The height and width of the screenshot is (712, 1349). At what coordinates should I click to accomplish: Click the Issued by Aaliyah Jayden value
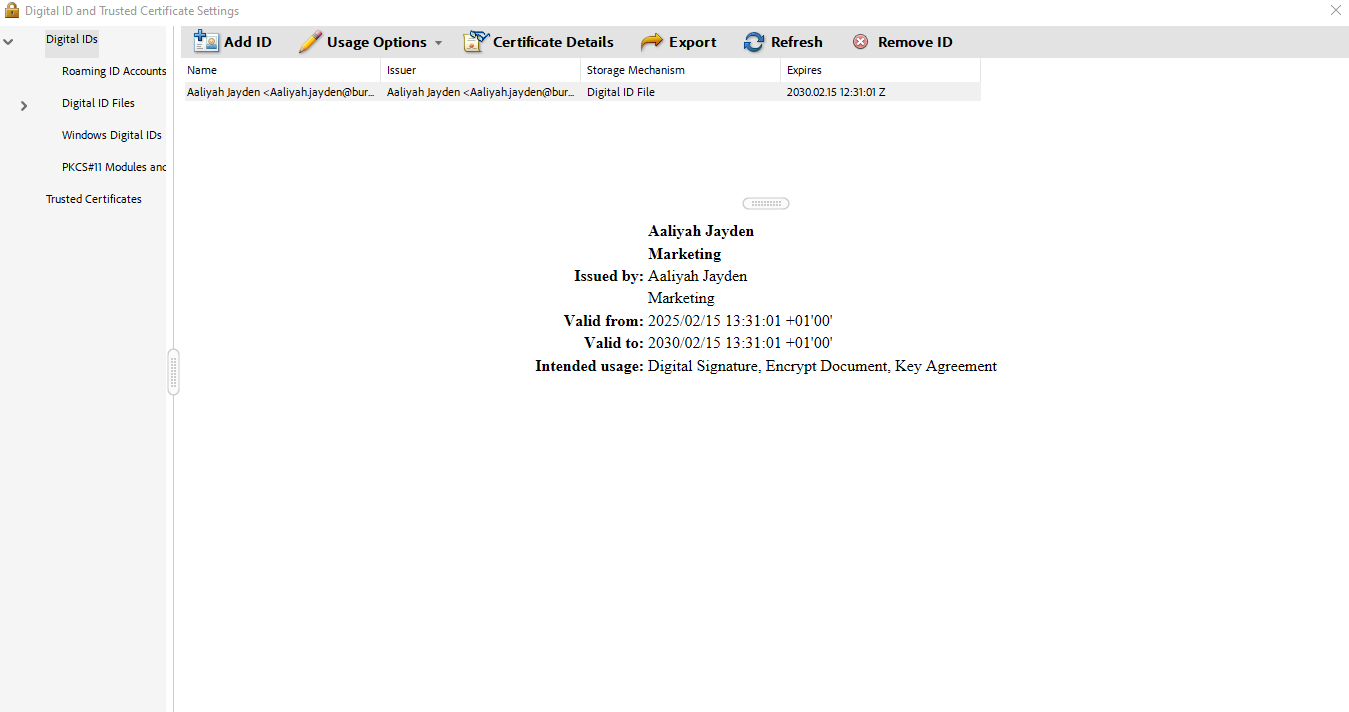(697, 276)
